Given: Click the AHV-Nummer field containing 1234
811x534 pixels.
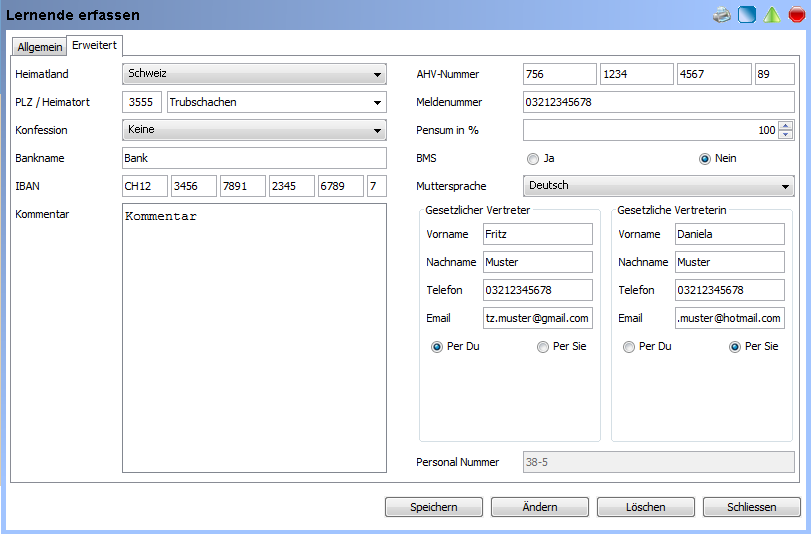Looking at the screenshot, I should [637, 74].
